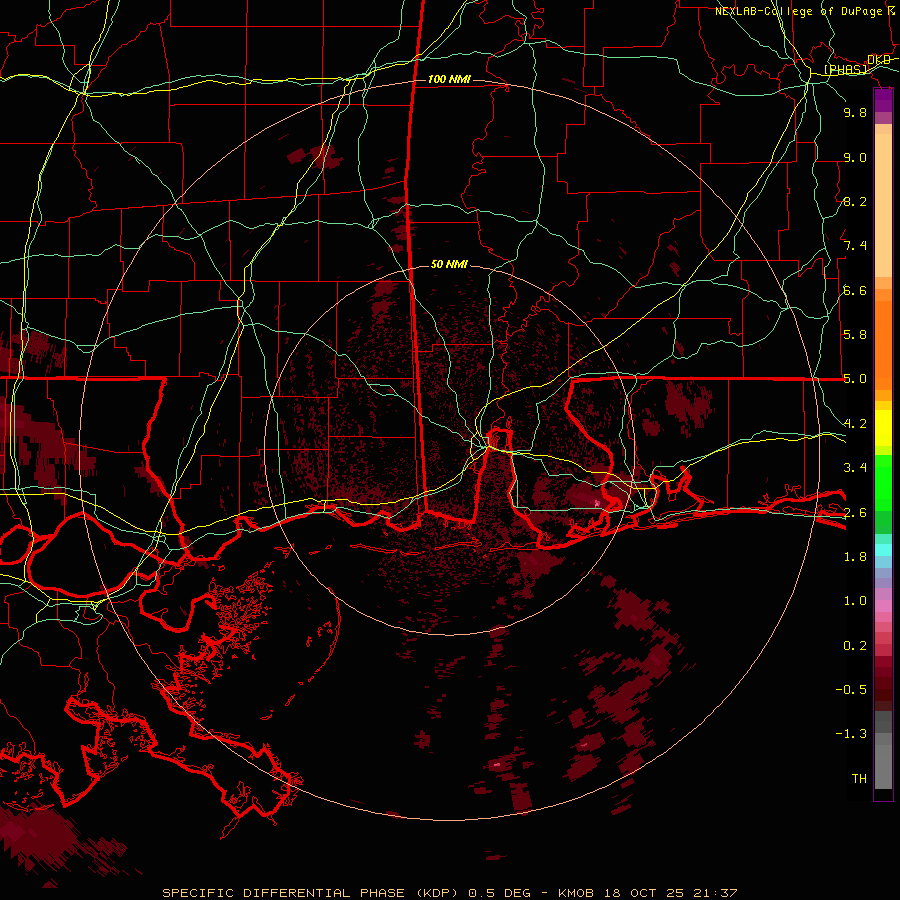Click the yellow band of the color scale
The image size is (900, 900).
tap(883, 428)
